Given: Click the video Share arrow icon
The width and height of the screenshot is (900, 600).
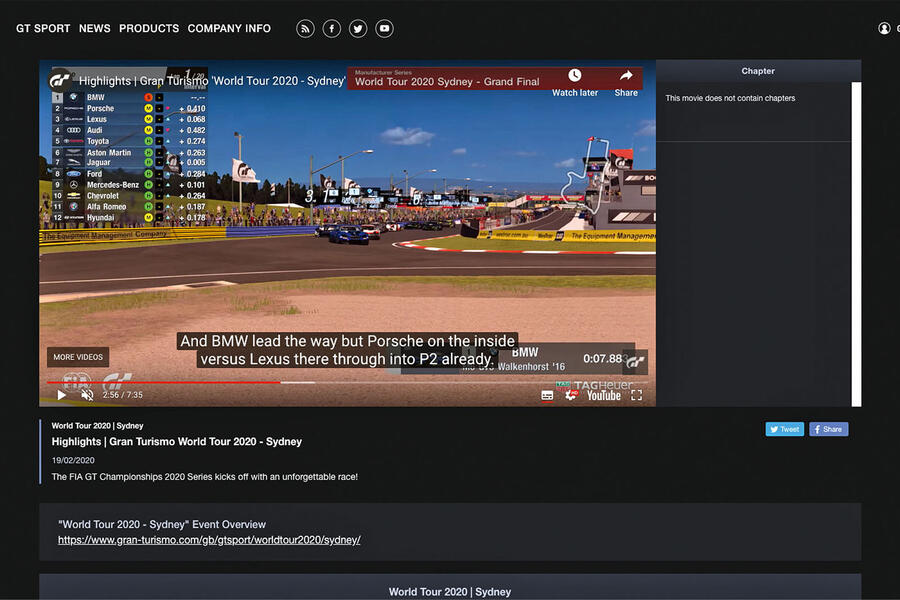Looking at the screenshot, I should [x=626, y=75].
